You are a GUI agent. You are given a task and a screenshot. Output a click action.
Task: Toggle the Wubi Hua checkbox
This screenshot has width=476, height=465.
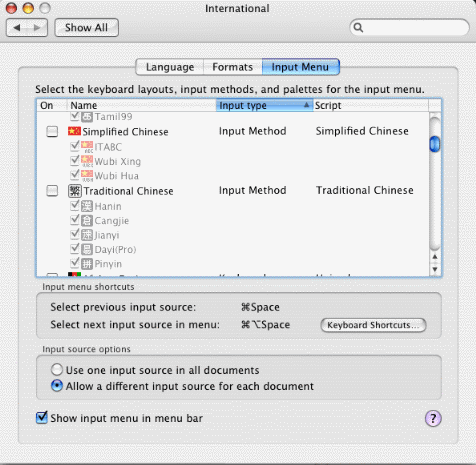pos(75,175)
